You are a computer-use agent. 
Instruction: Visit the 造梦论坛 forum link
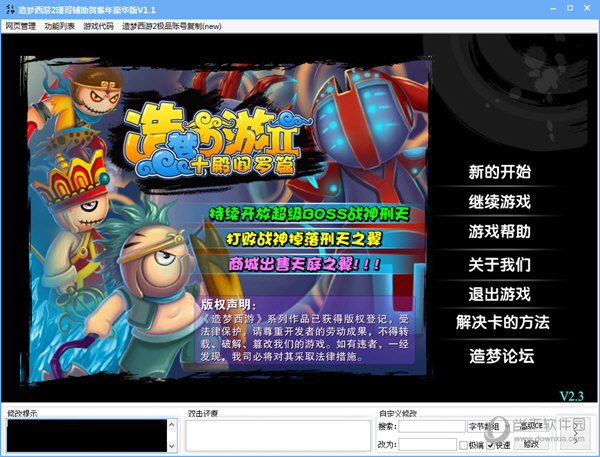502,356
